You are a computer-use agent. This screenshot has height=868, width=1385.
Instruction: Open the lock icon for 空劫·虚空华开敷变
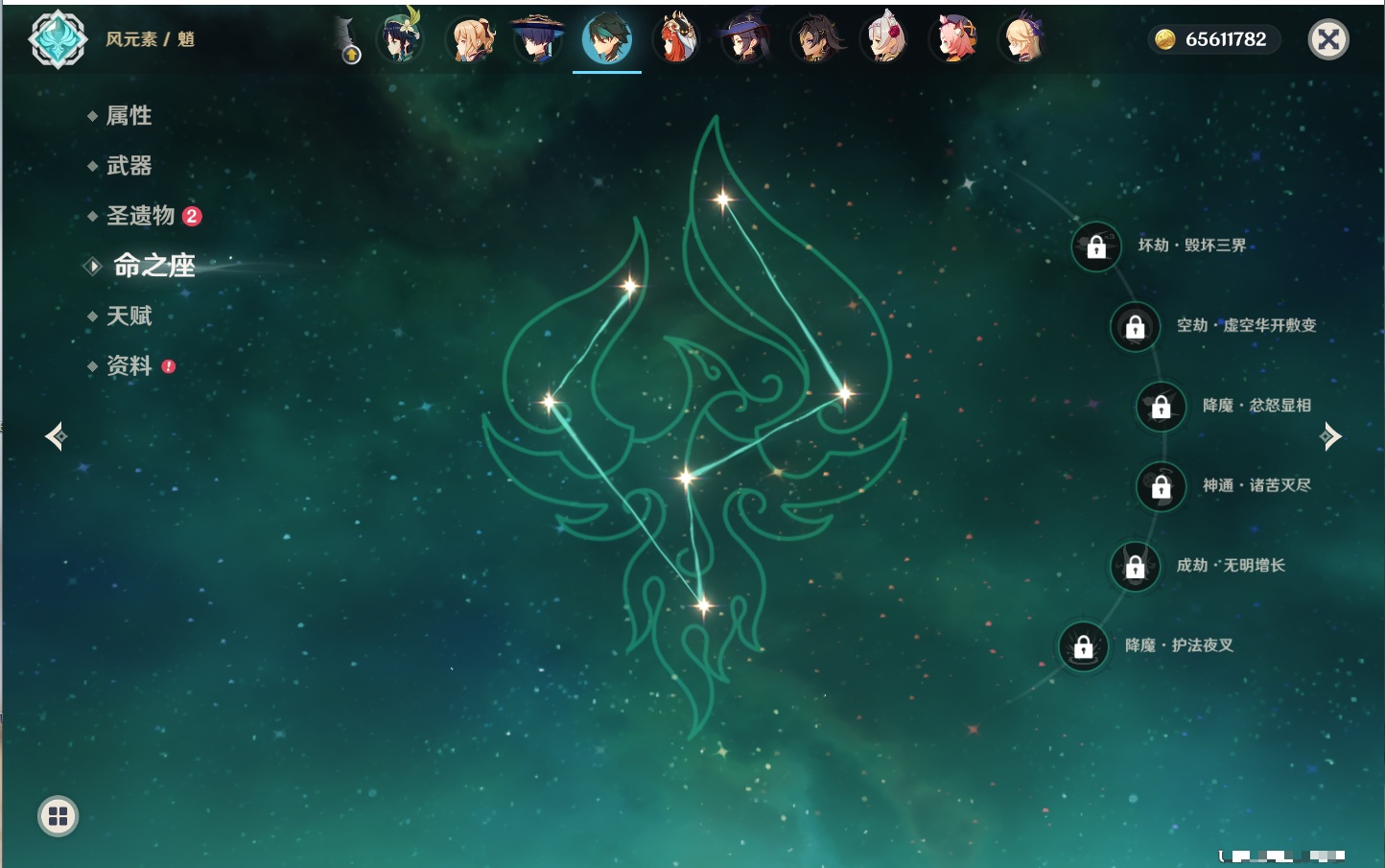point(1135,326)
